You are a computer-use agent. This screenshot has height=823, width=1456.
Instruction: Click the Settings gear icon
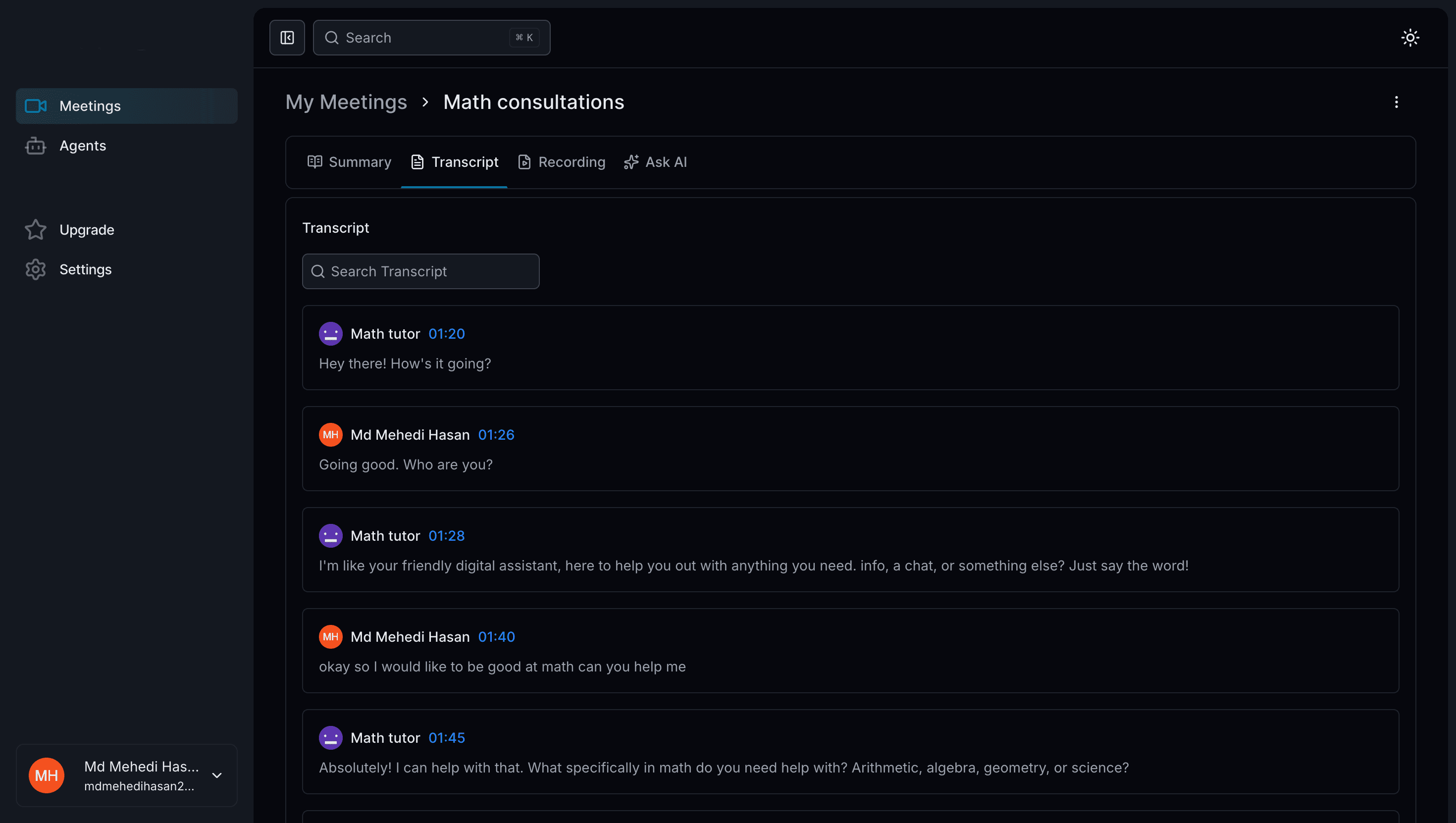tap(36, 269)
